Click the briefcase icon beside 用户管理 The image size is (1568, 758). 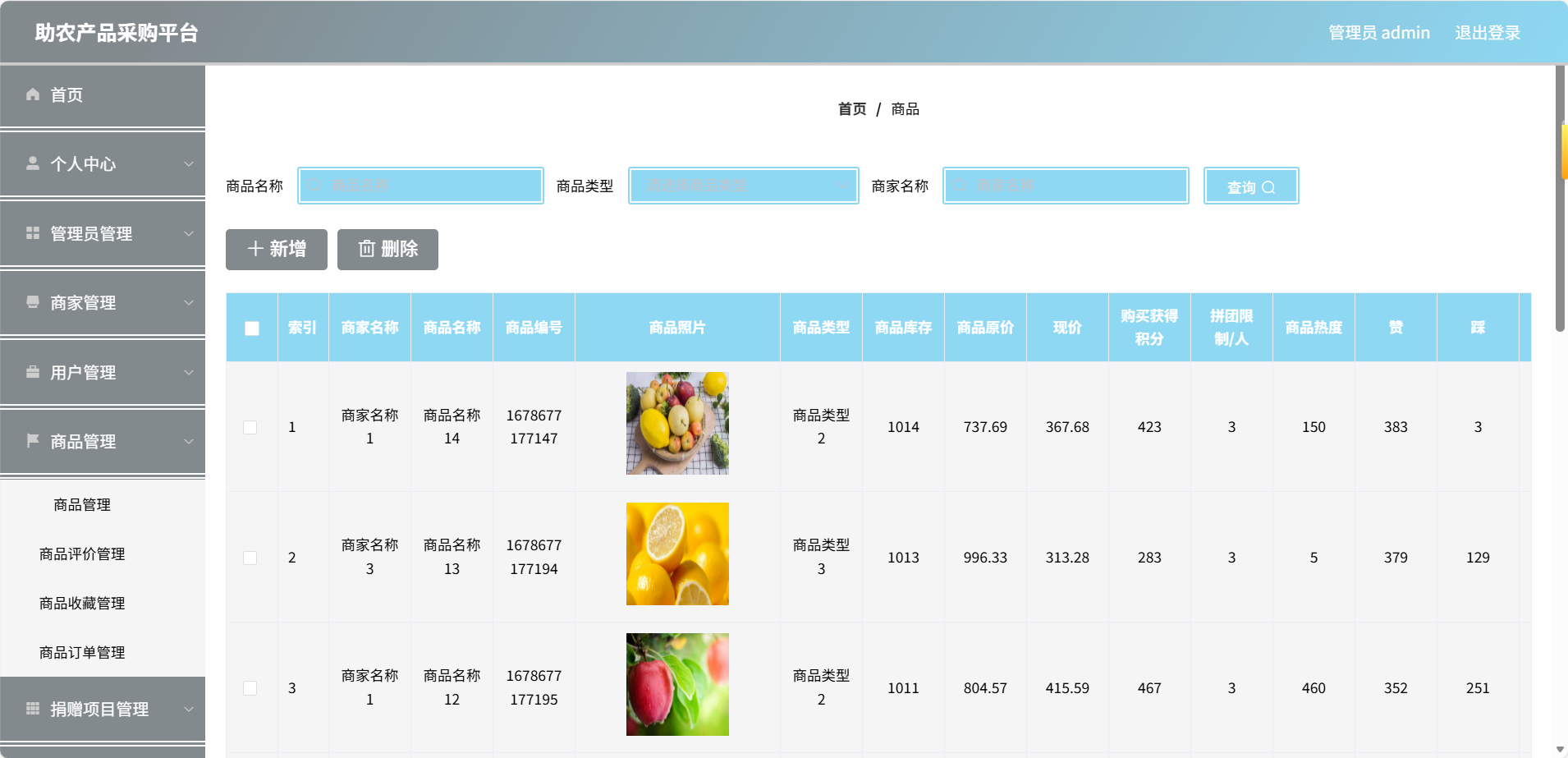coord(33,372)
